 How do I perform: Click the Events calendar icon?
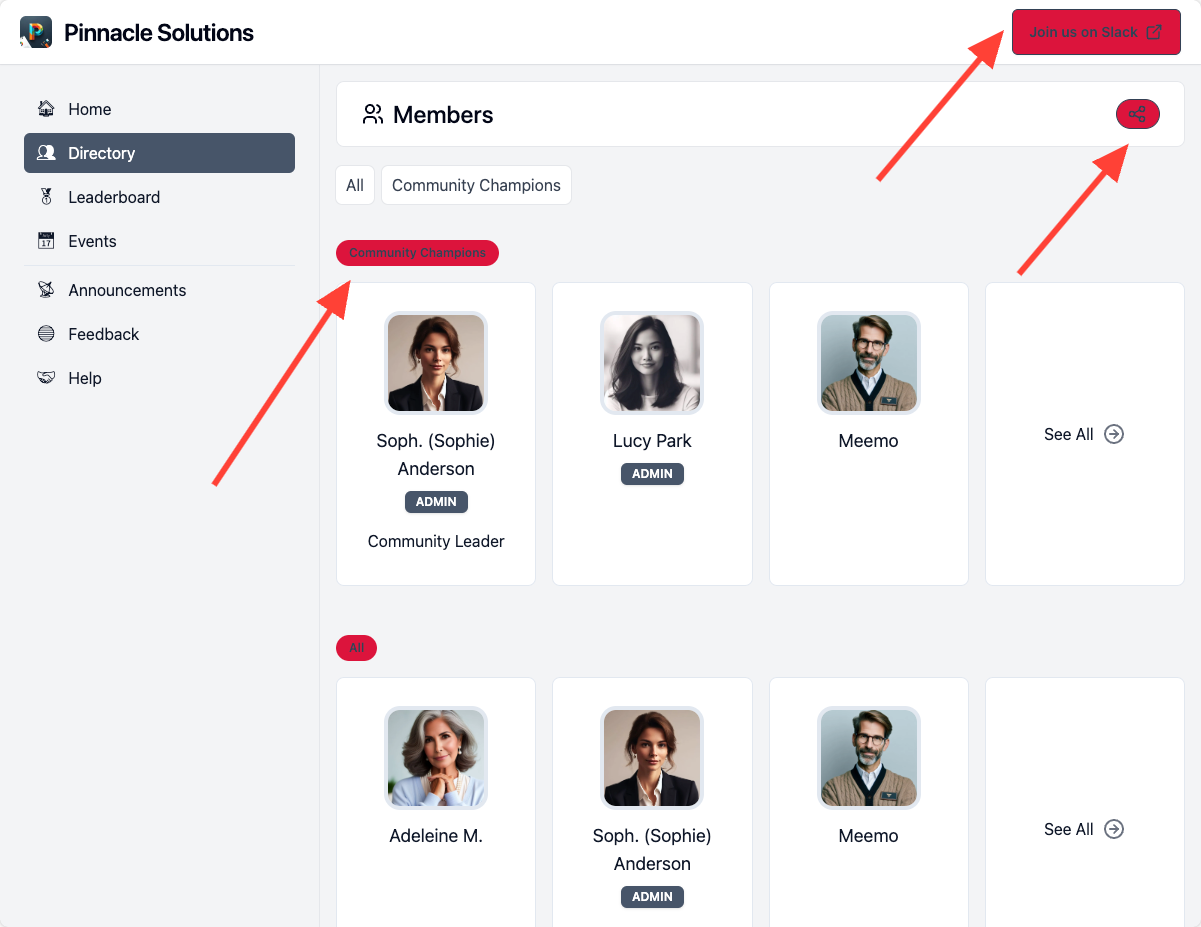click(46, 241)
